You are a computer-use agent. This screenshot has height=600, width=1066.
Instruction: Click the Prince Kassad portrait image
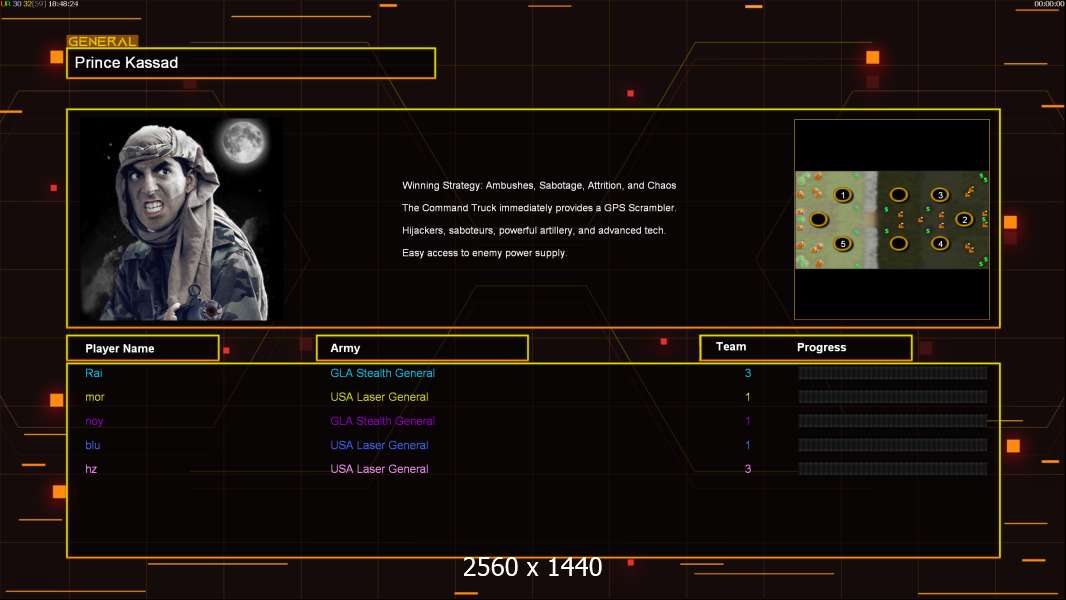click(181, 219)
